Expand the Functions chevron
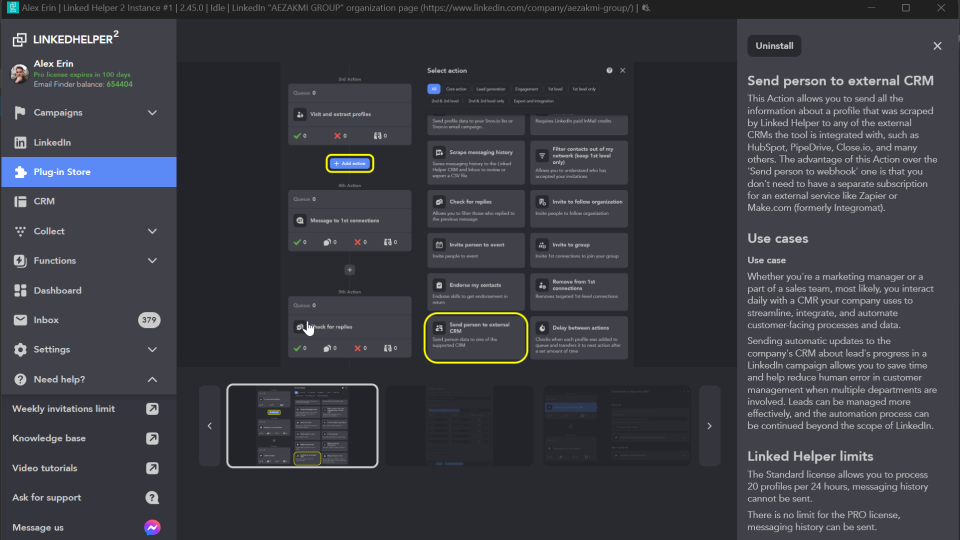Viewport: 960px width, 540px height. 152,261
